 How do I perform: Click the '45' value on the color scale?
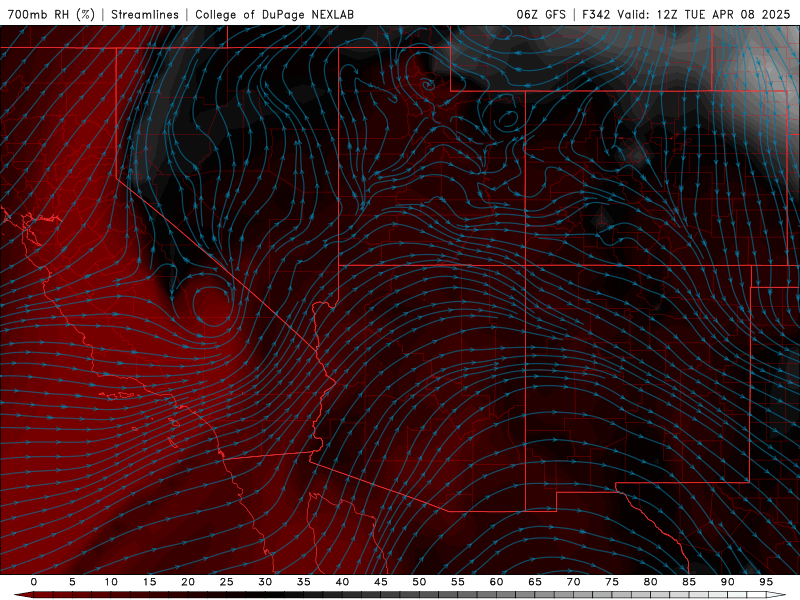pyautogui.click(x=381, y=582)
